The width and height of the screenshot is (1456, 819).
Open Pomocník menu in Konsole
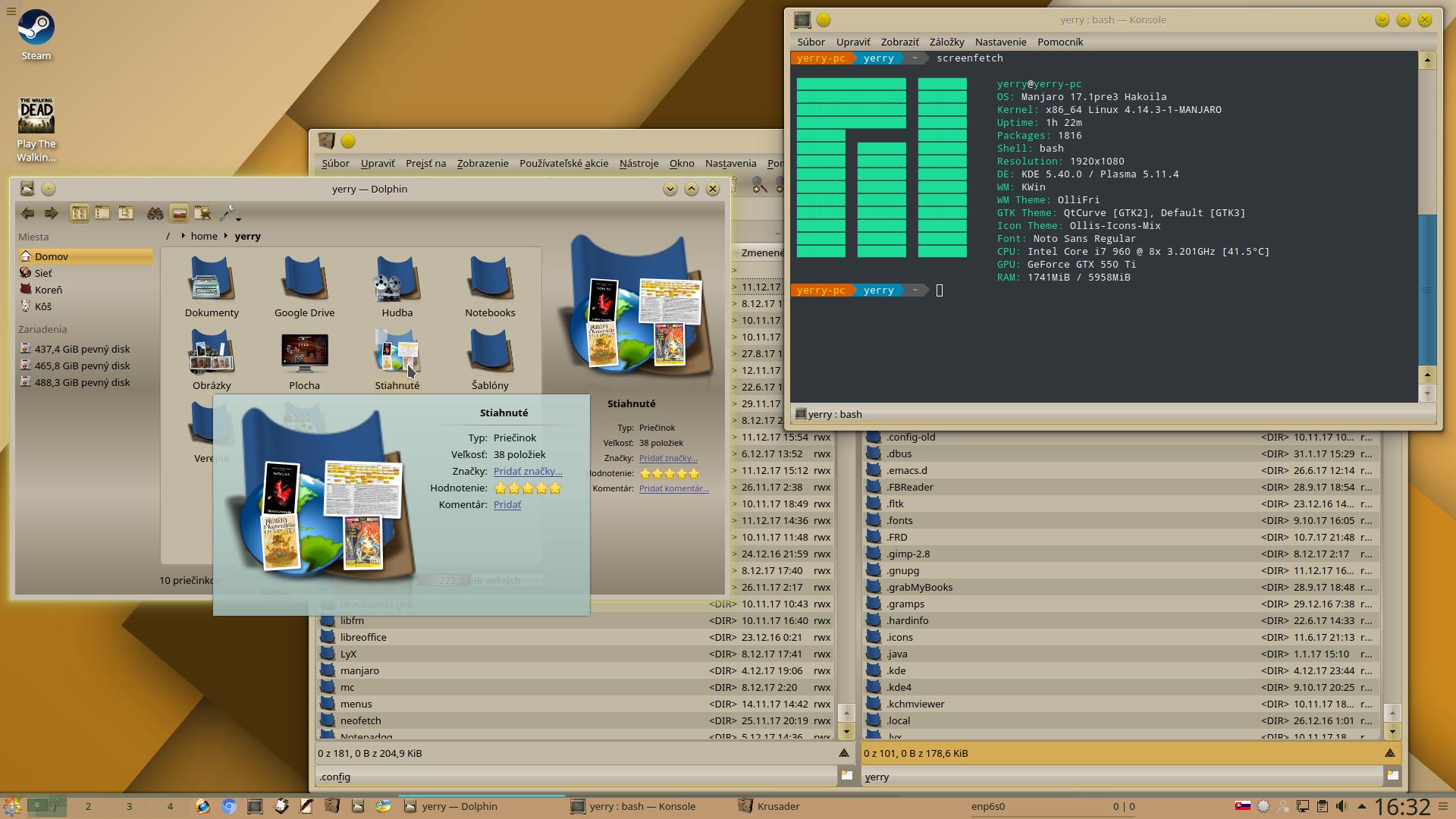pyautogui.click(x=1059, y=42)
